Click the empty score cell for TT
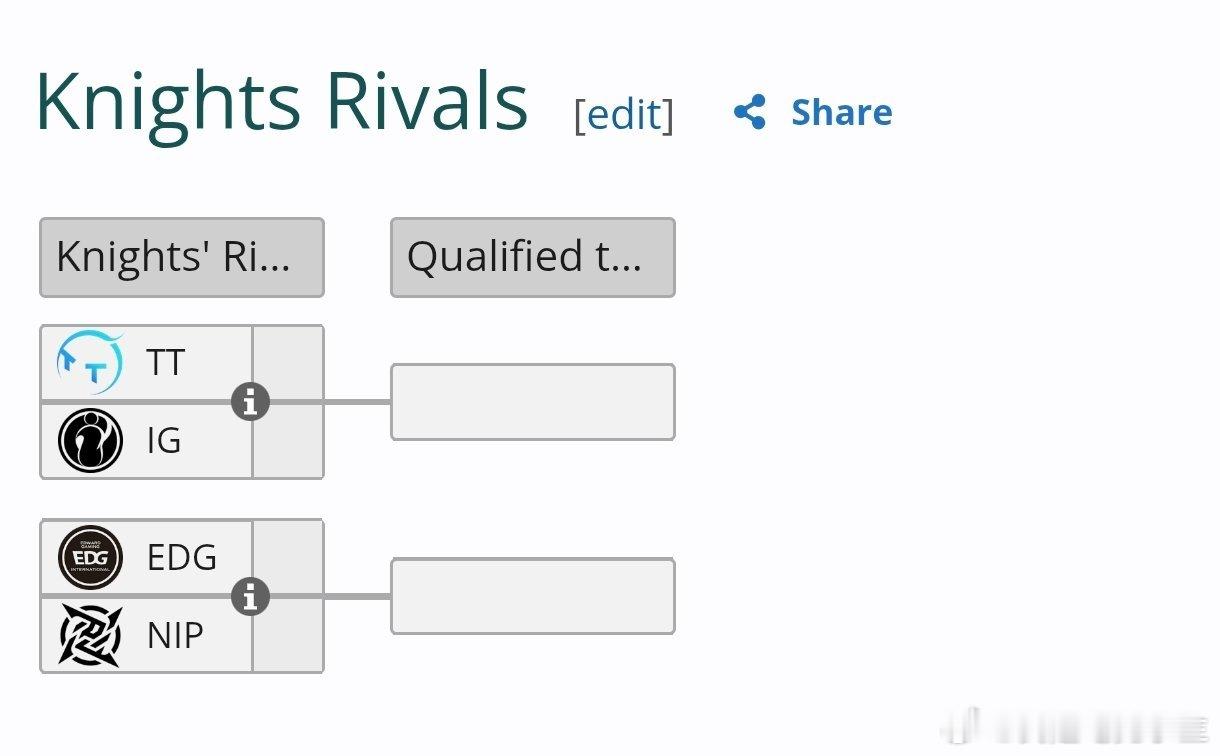 [288, 363]
